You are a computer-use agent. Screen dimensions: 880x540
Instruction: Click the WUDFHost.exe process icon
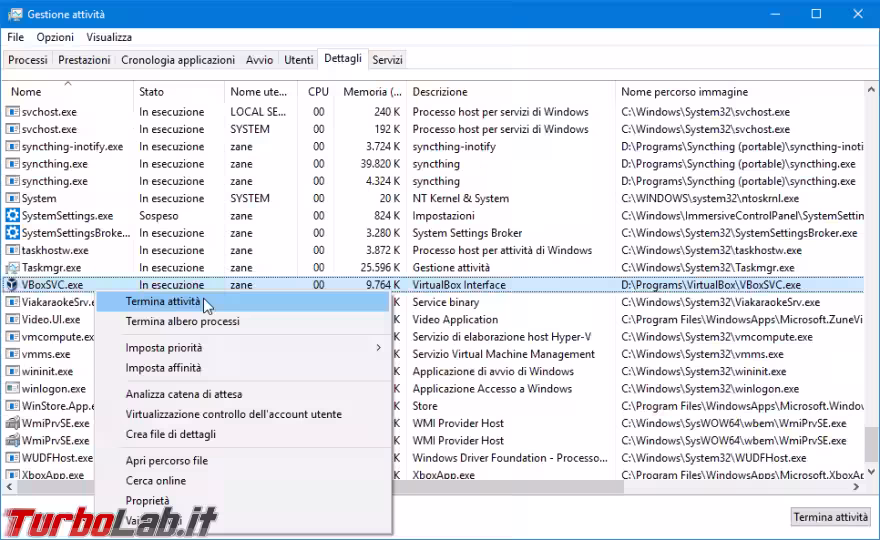[12, 457]
